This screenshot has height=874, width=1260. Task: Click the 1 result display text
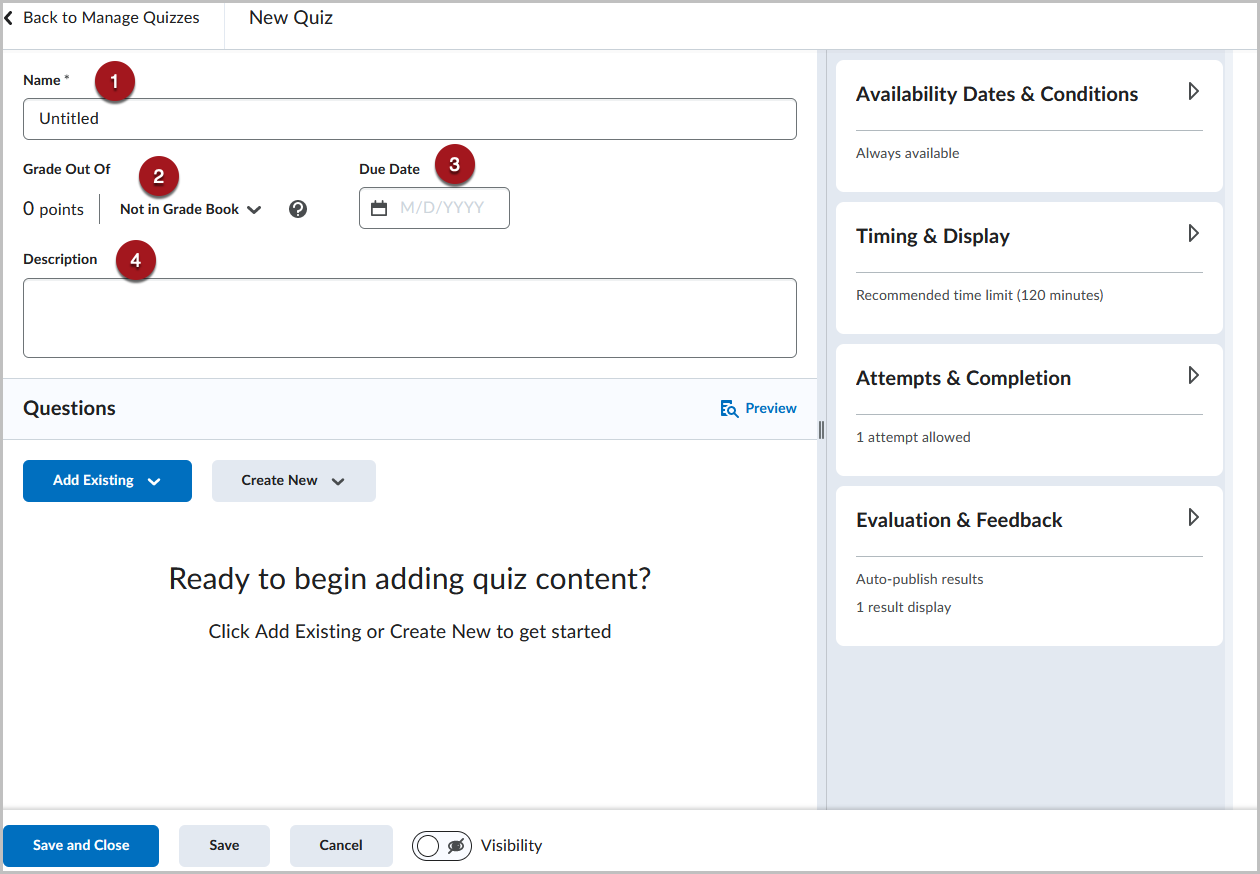click(x=903, y=607)
